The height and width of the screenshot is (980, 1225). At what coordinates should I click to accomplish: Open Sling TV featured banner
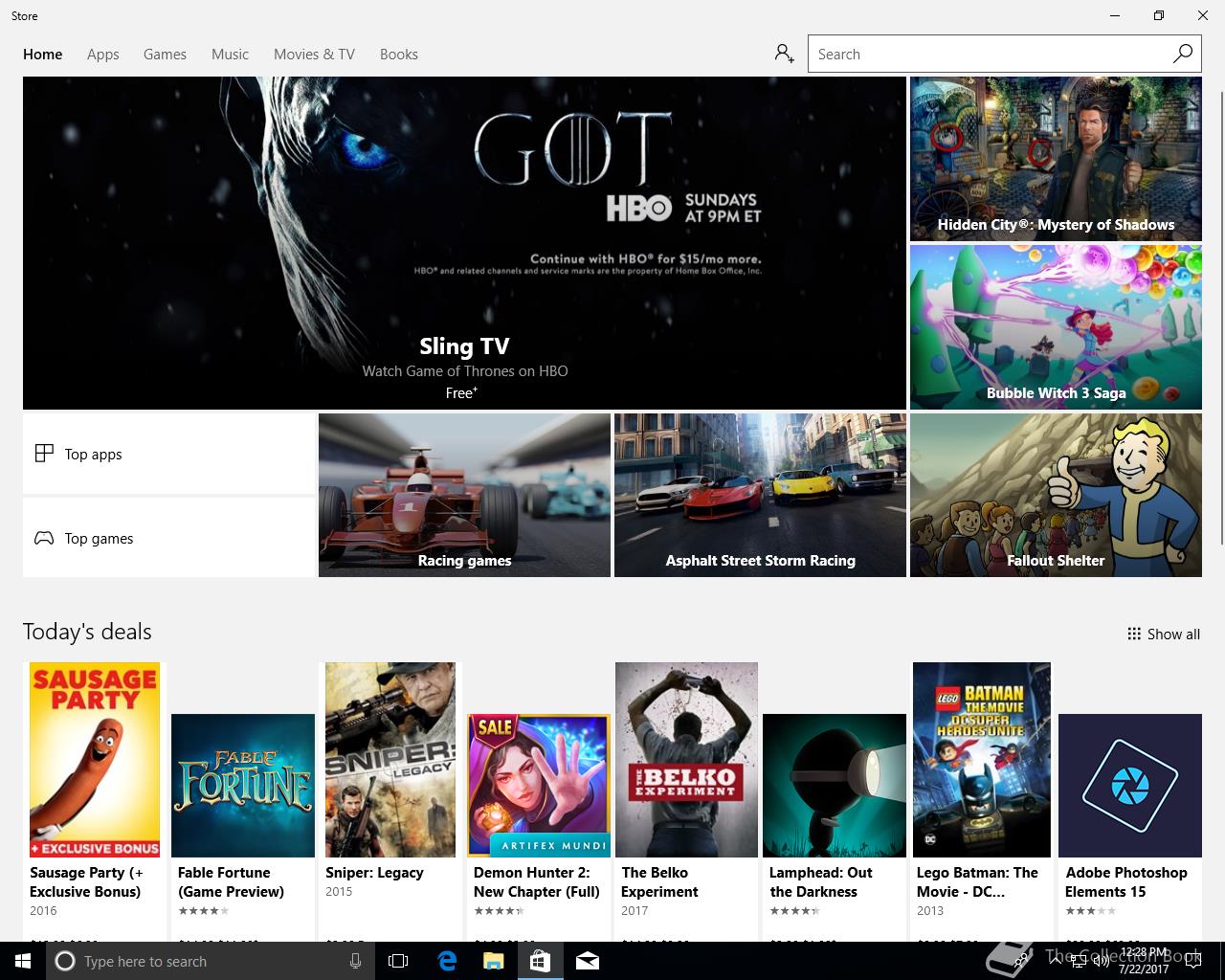pyautogui.click(x=464, y=243)
